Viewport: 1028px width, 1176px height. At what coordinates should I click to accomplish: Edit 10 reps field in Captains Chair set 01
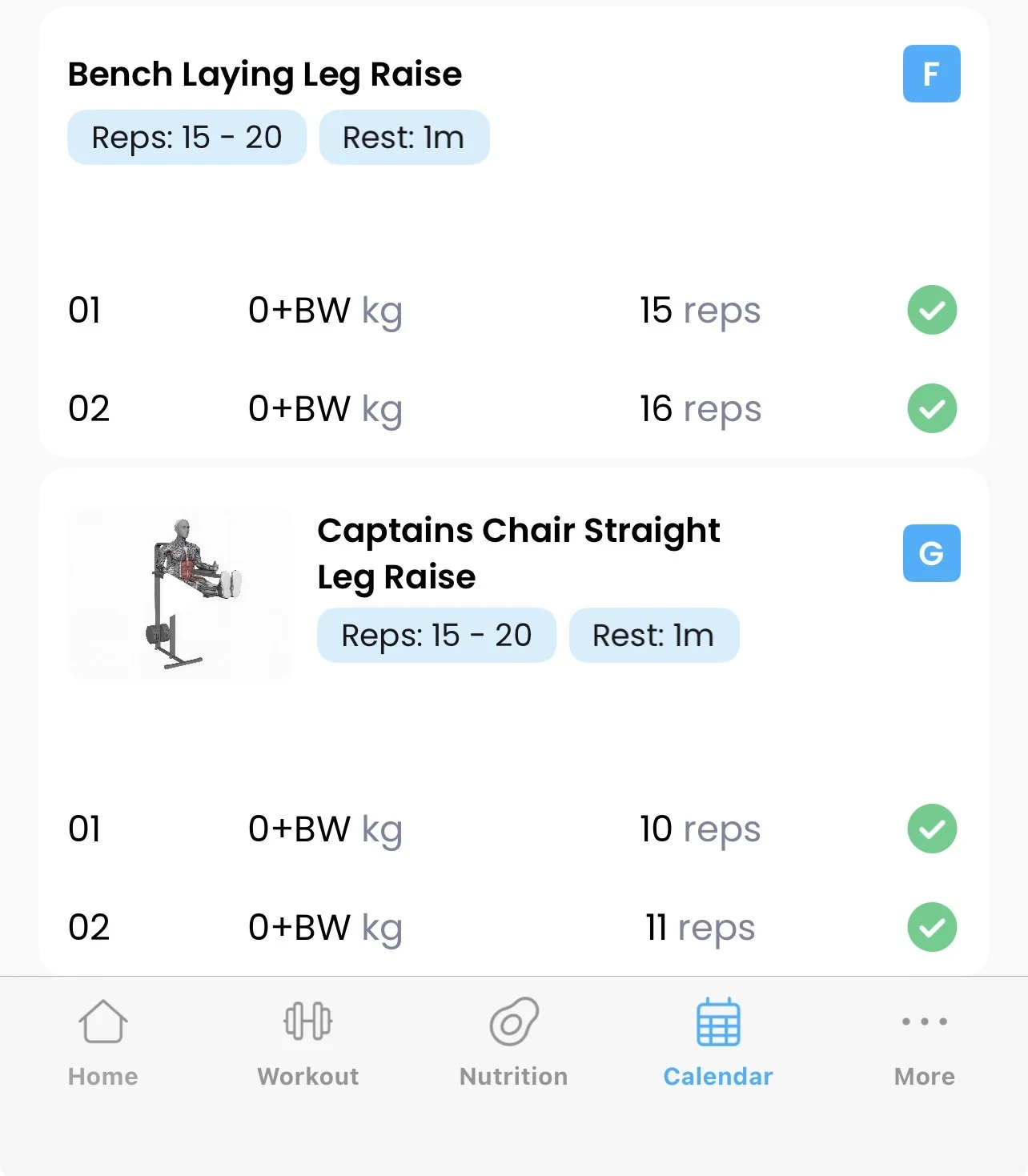click(x=700, y=829)
